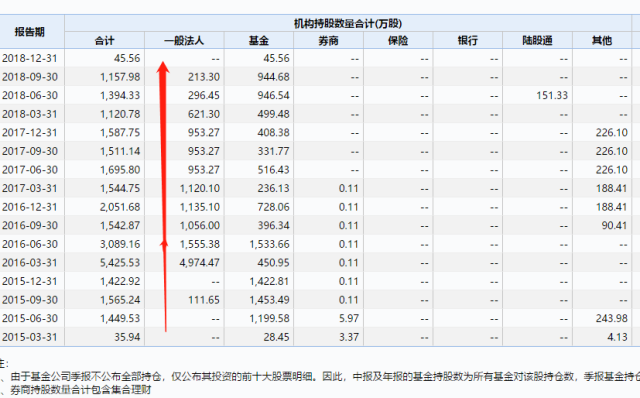The height and width of the screenshot is (398, 640).
Task: Click the 机构持股数量合计(万股) group header
Action: pos(348,24)
